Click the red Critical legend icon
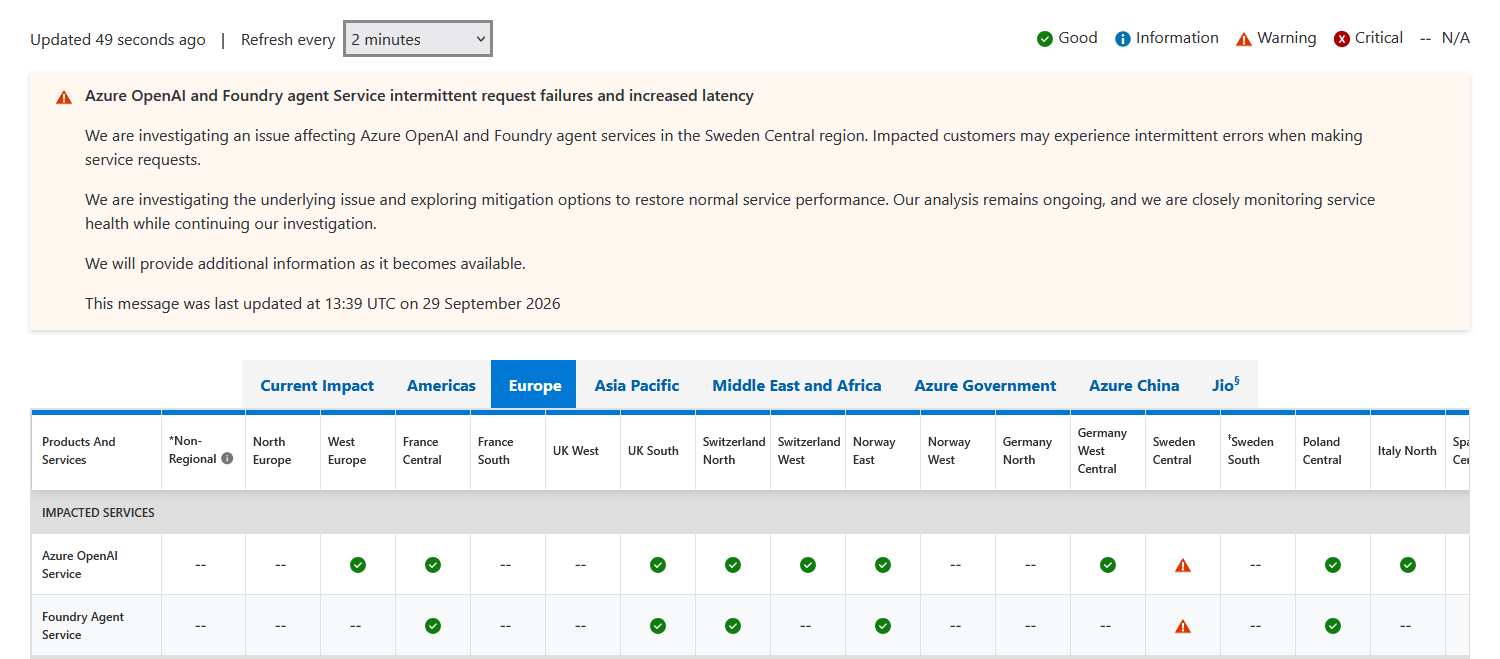The width and height of the screenshot is (1500, 659). click(1342, 39)
